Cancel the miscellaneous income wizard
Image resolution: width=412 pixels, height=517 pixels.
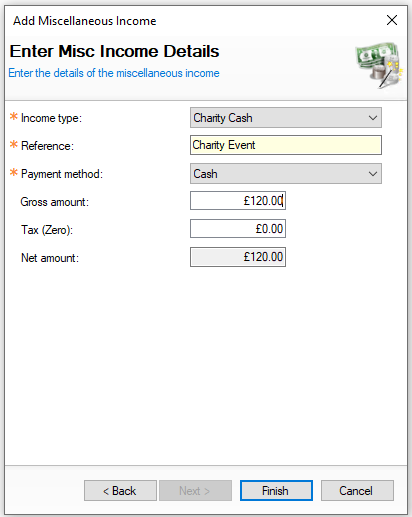[357, 491]
